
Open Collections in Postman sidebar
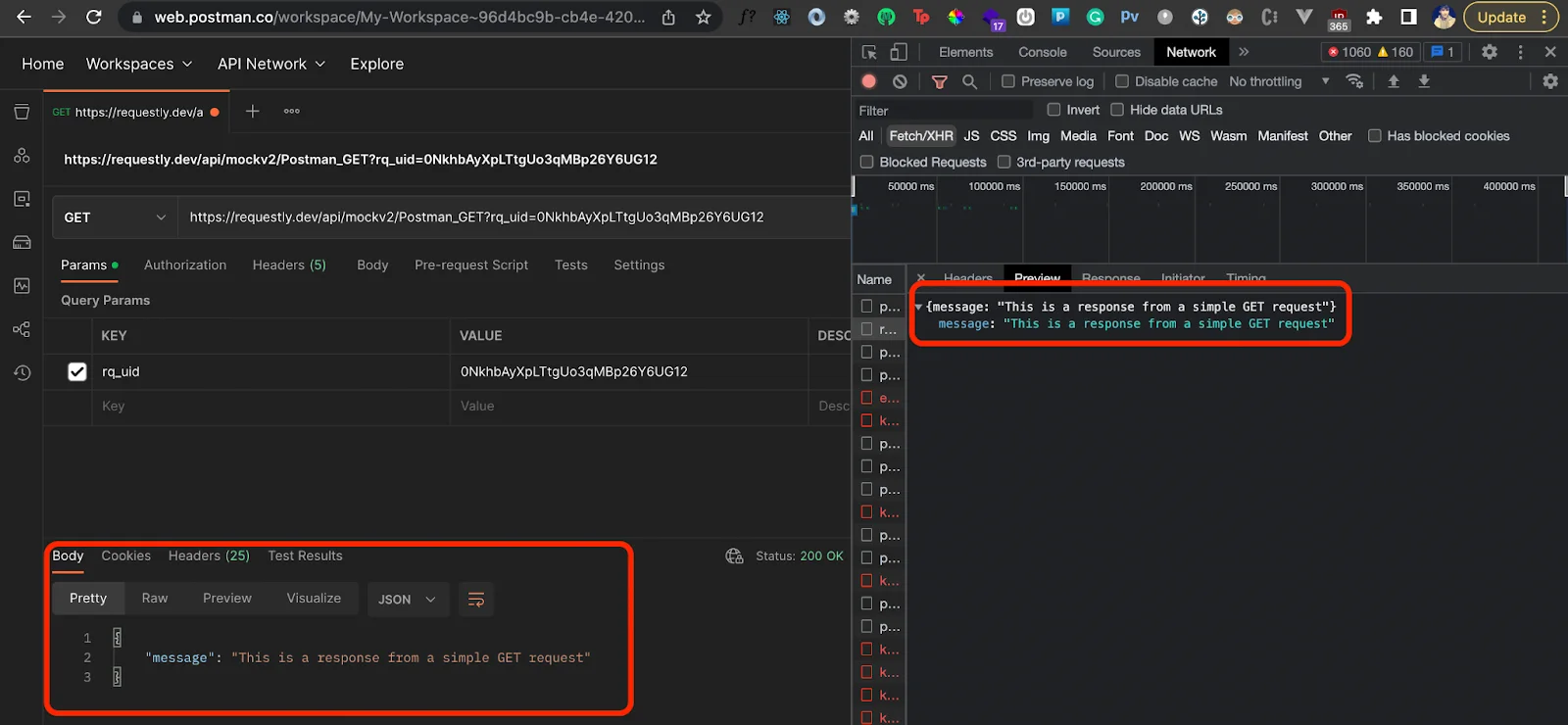22,112
